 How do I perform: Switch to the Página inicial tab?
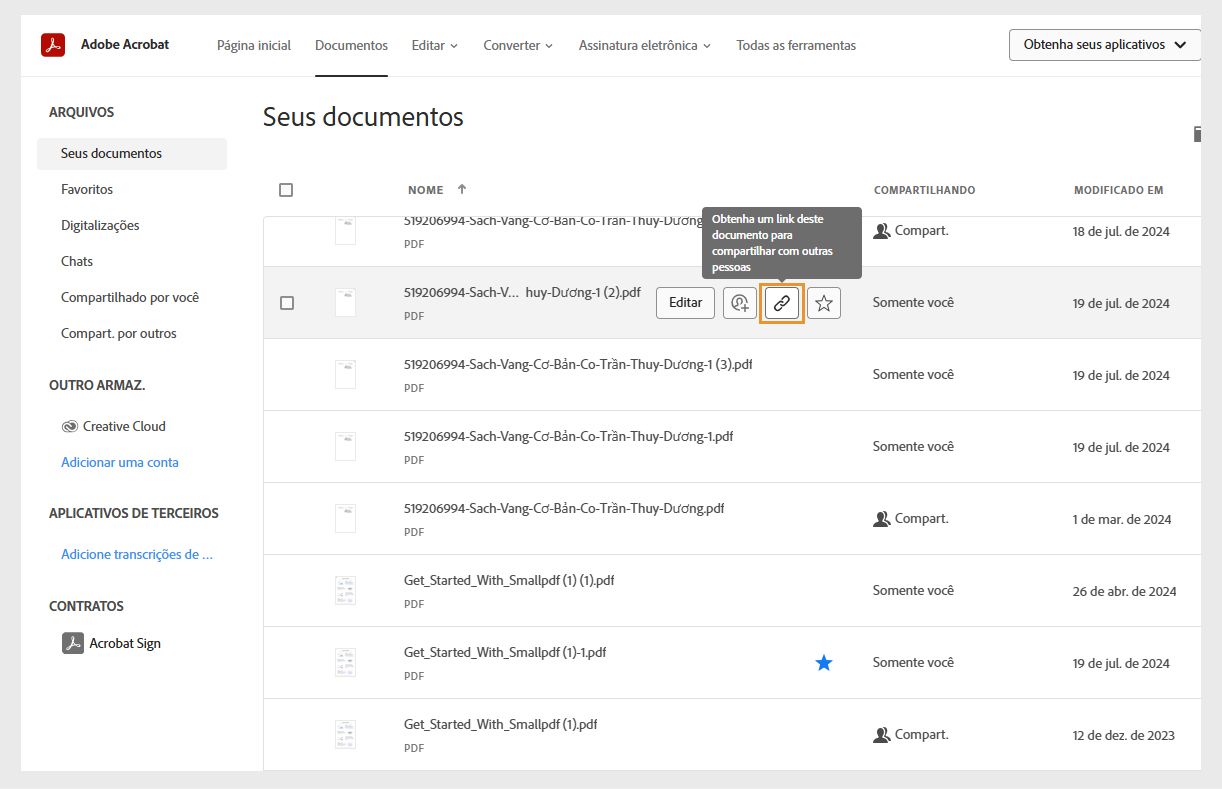(x=253, y=45)
